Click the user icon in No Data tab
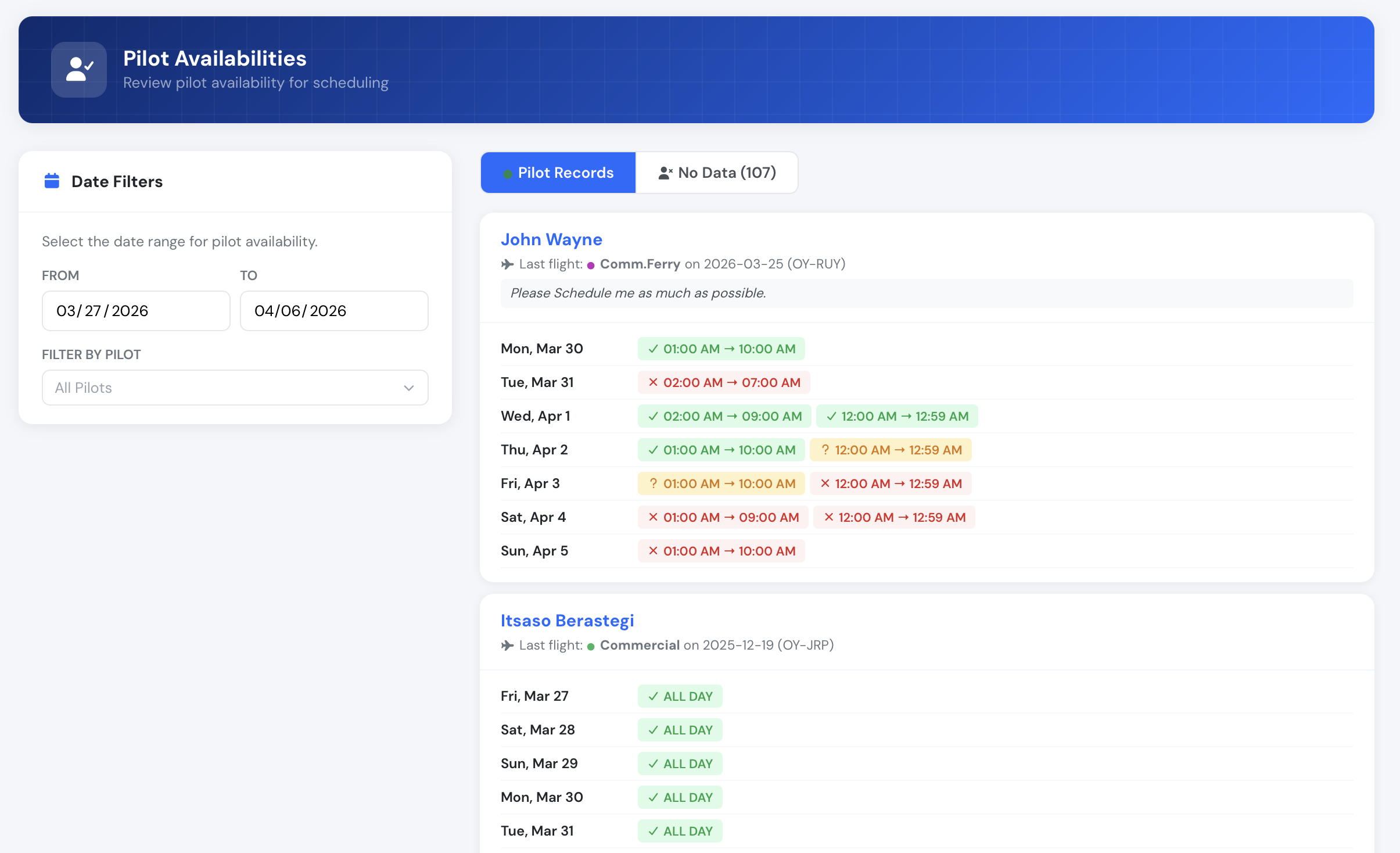This screenshot has width=1400, height=853. tap(666, 173)
